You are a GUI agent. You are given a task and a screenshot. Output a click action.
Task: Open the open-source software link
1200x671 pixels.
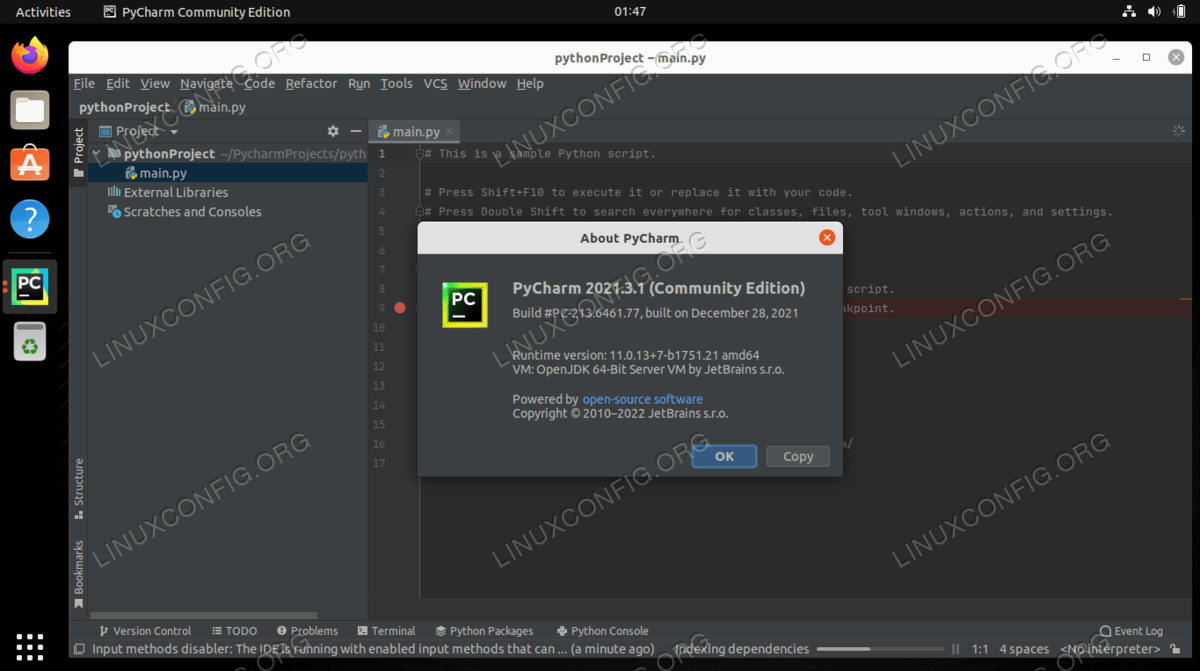click(x=643, y=399)
